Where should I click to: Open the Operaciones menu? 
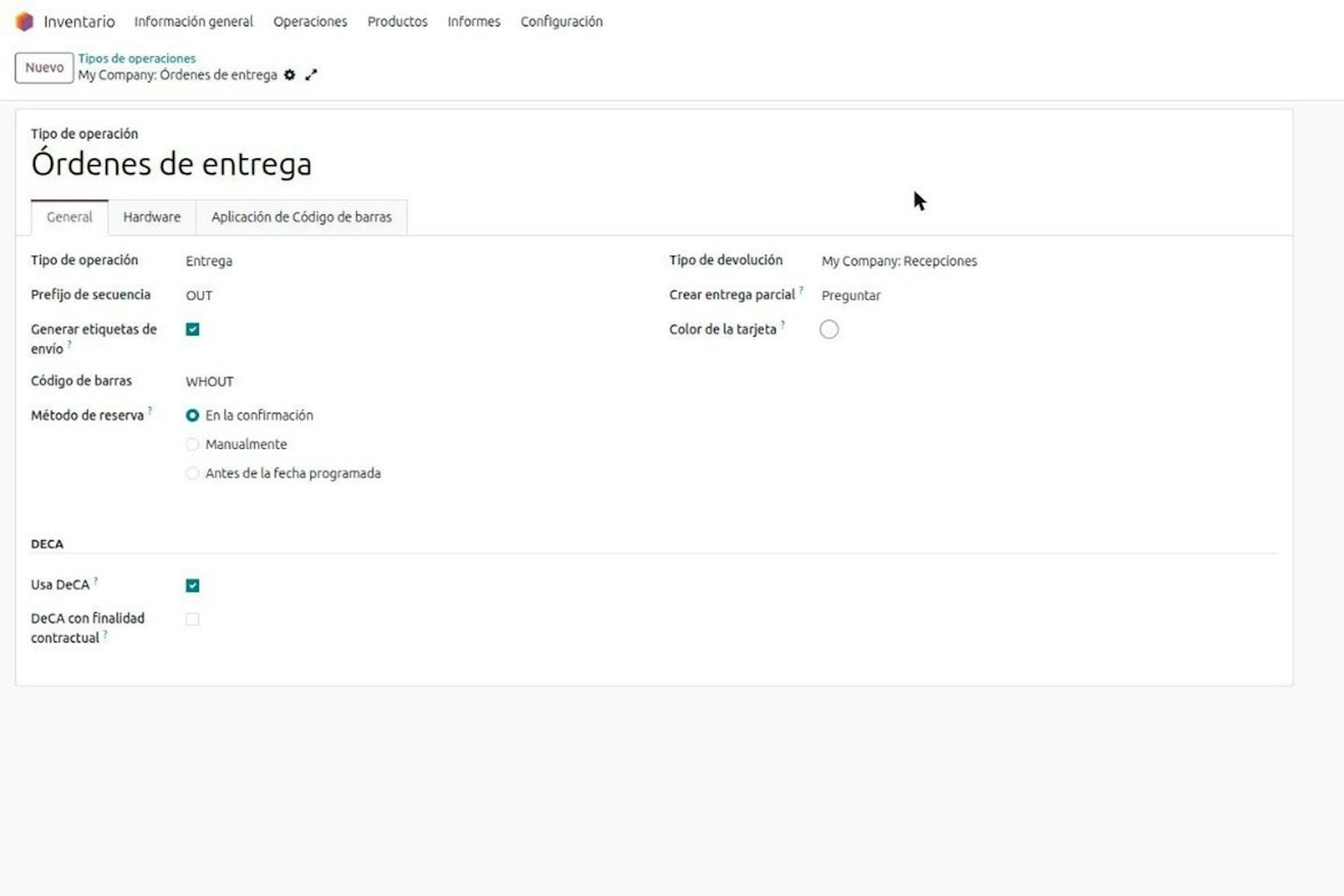(x=310, y=22)
